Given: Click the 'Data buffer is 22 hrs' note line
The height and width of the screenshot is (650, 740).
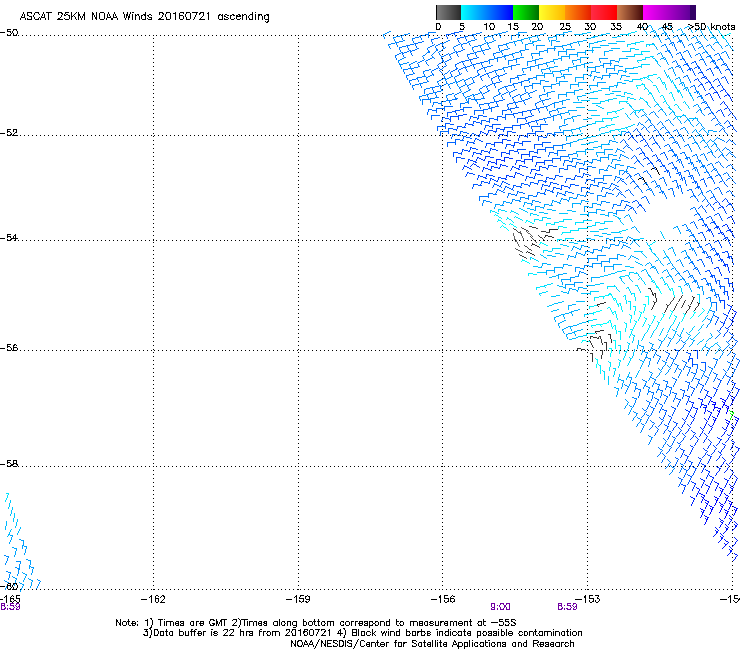Looking at the screenshot, I should (362, 633).
